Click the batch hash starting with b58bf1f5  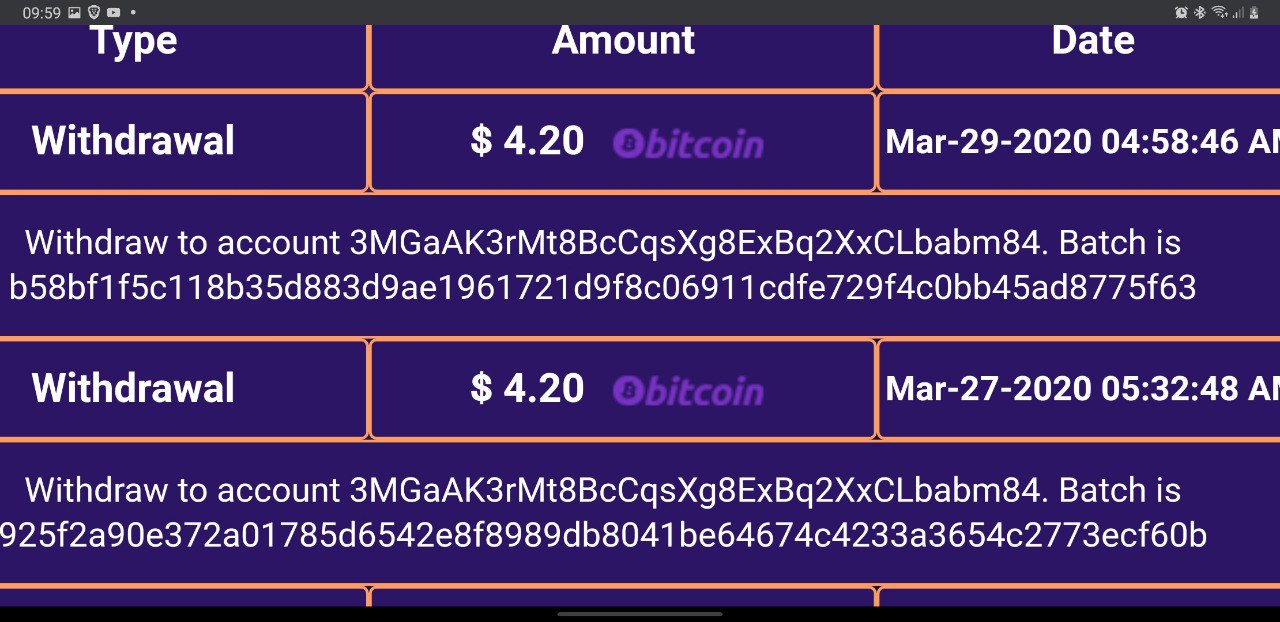(602, 288)
